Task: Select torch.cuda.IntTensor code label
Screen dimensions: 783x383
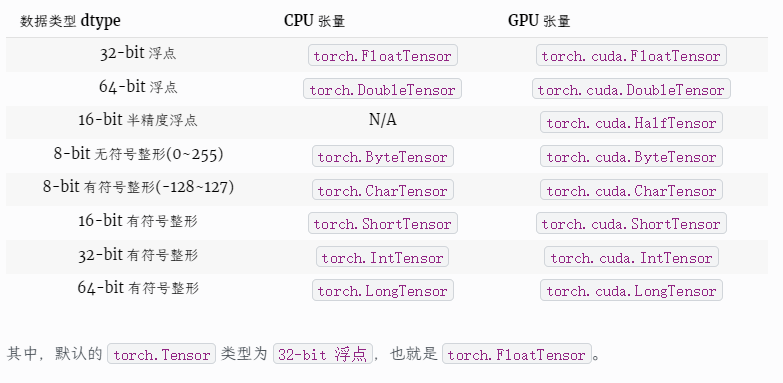Action: pyautogui.click(x=631, y=257)
